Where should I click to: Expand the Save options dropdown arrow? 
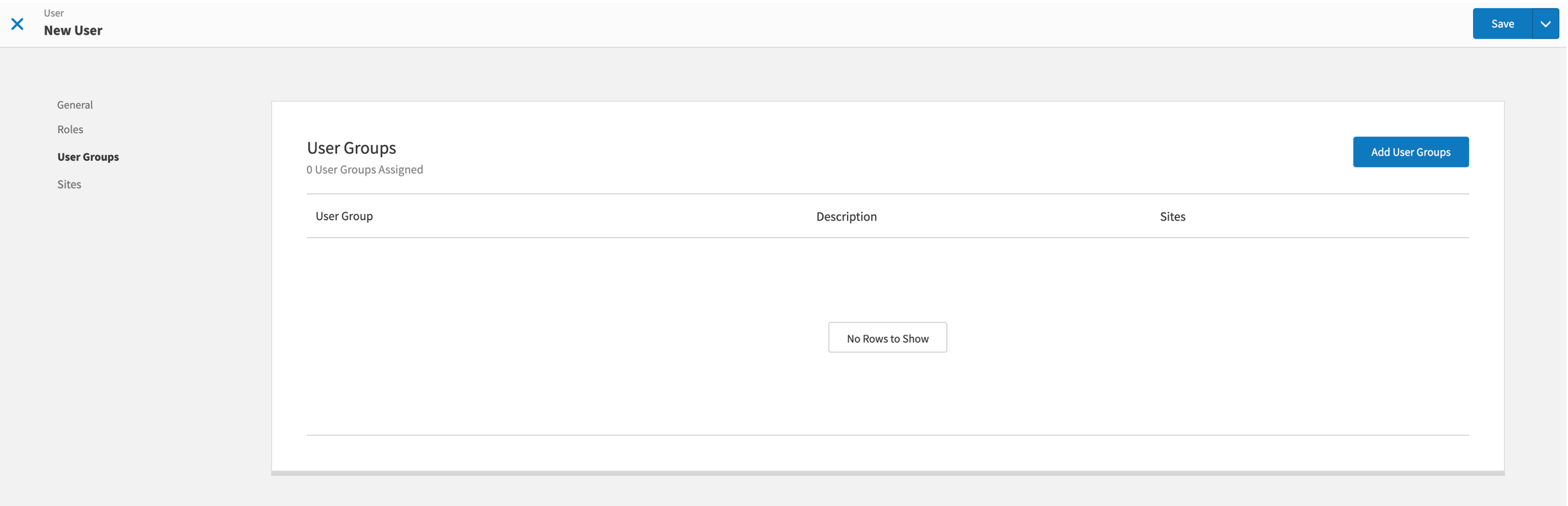coord(1545,24)
